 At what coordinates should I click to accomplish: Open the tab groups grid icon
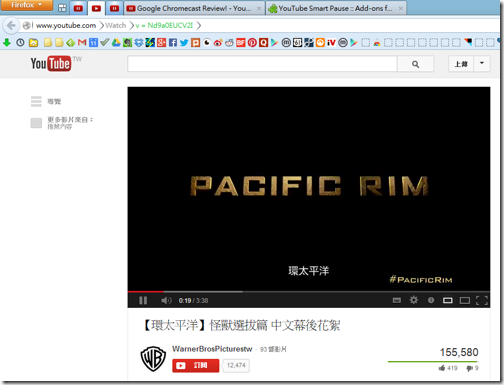62,8
